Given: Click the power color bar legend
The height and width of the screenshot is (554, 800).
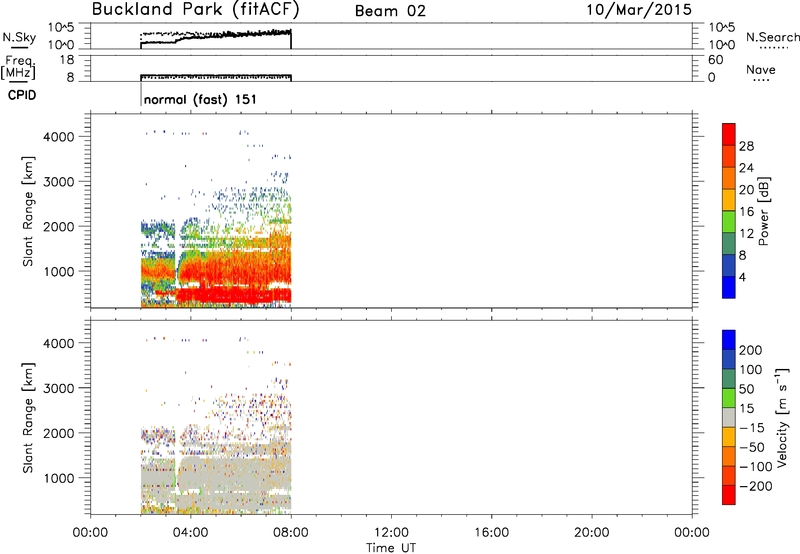Looking at the screenshot, I should 729,211.
